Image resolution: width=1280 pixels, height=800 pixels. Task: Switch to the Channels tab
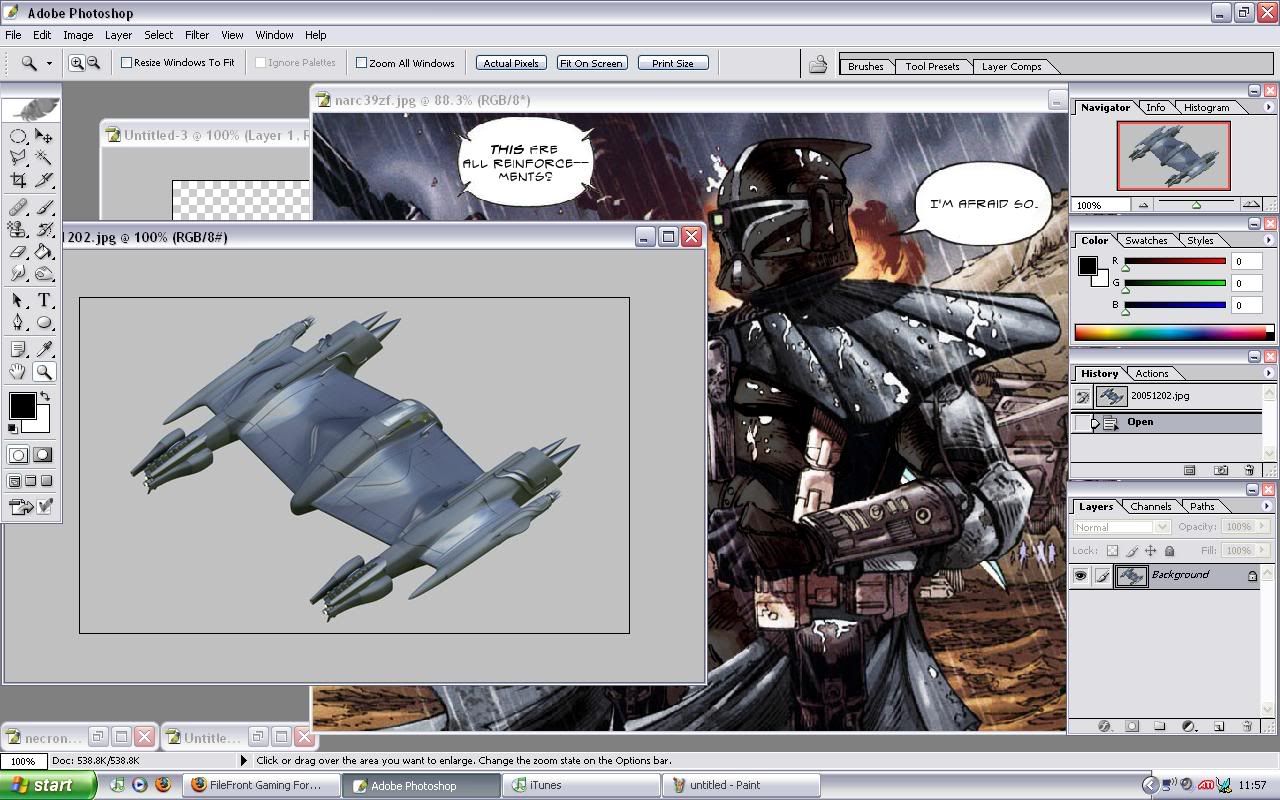(1150, 506)
